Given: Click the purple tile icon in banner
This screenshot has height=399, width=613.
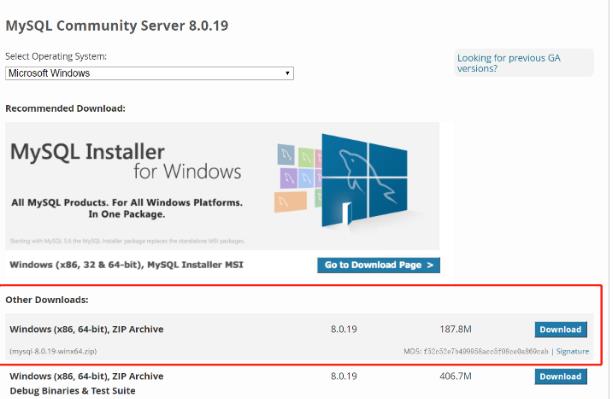Looking at the screenshot, I should point(288,178).
